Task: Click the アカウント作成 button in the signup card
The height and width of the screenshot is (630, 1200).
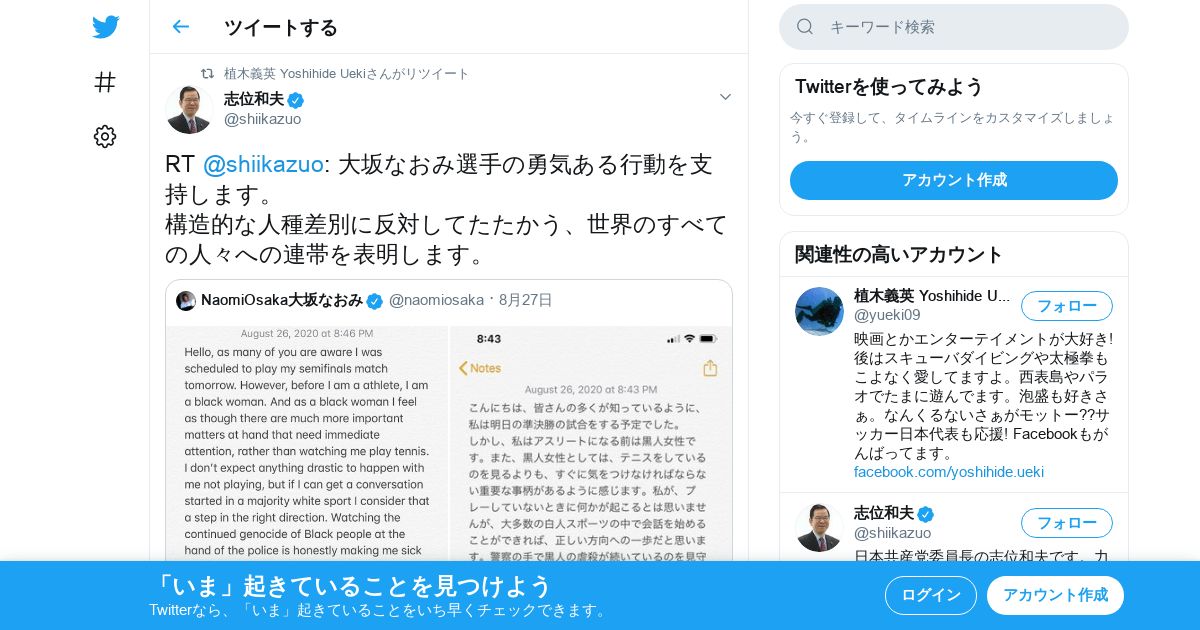Action: tap(953, 180)
